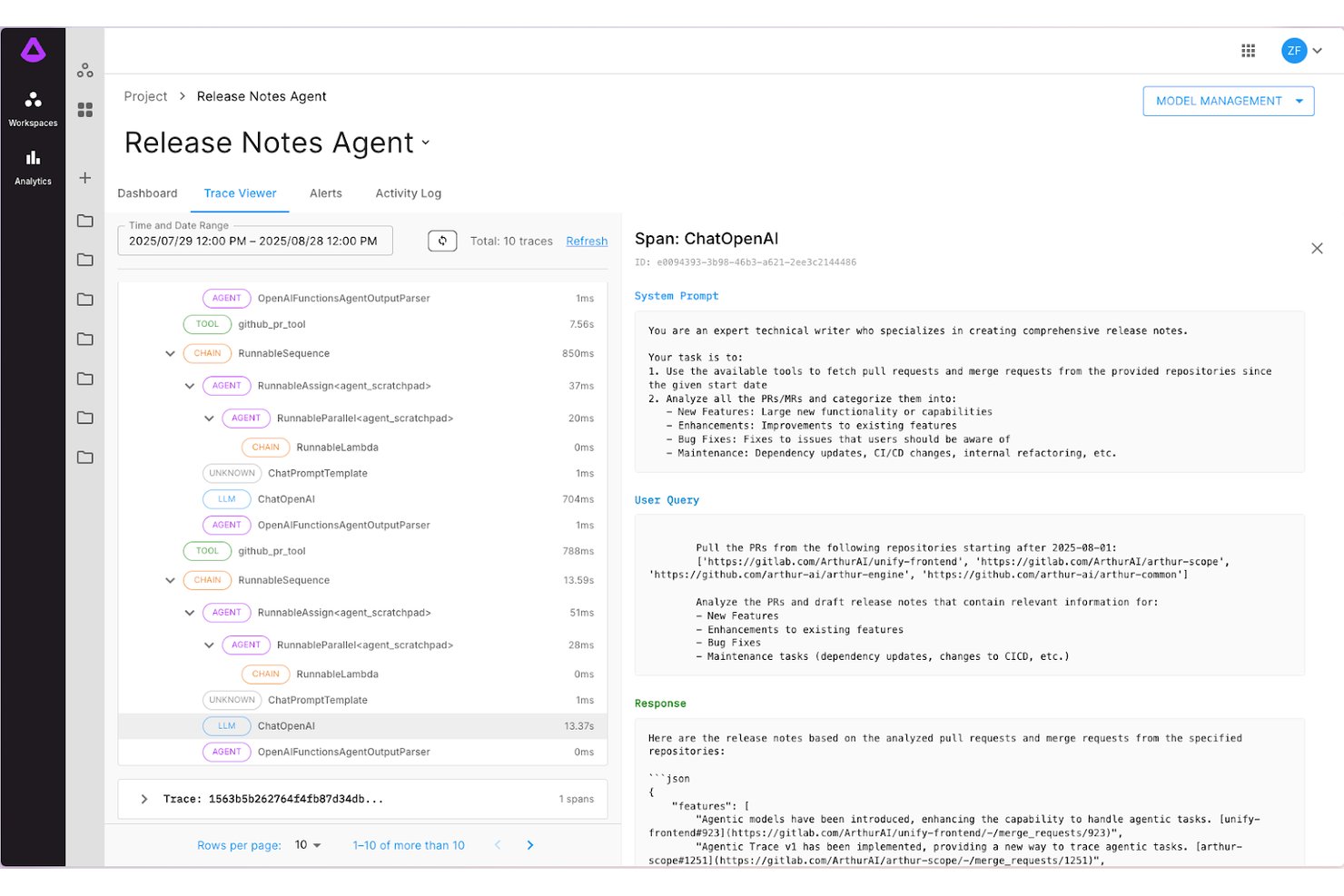Open the apps grid icon near avatar
The image size is (1344, 896).
(x=1249, y=51)
